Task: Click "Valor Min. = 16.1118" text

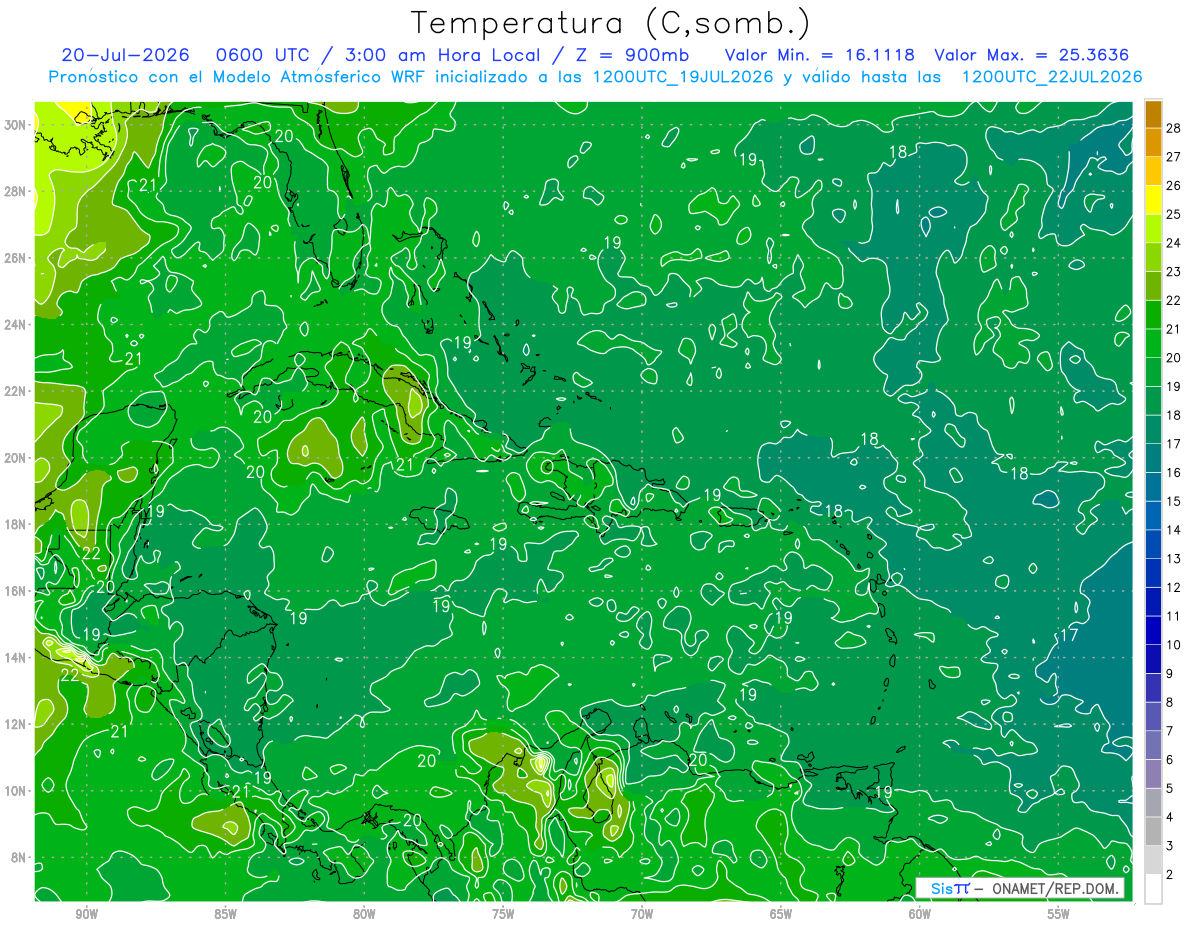Action: click(819, 55)
